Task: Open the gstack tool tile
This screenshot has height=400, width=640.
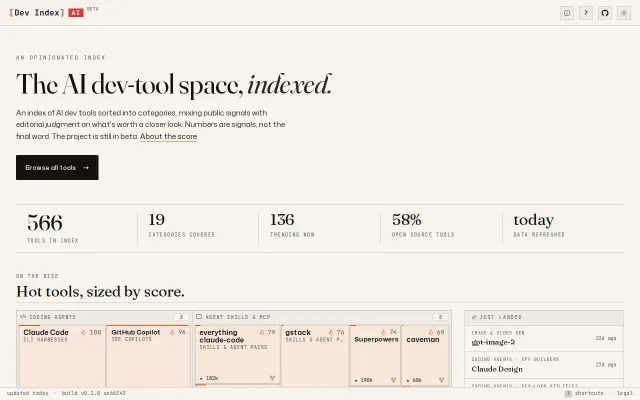Action: (x=315, y=356)
